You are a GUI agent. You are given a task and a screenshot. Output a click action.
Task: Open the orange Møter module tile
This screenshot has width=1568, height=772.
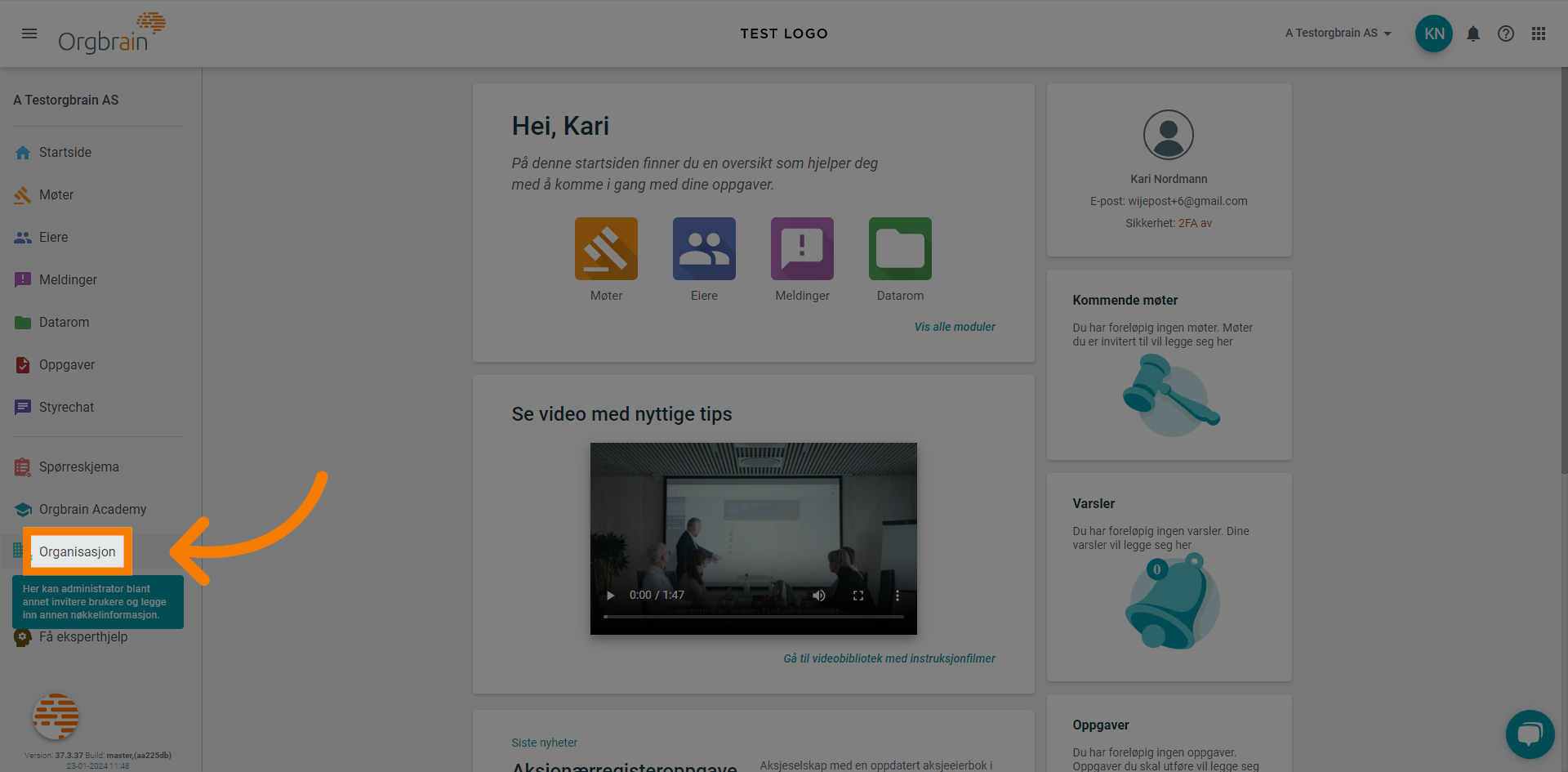tap(606, 248)
